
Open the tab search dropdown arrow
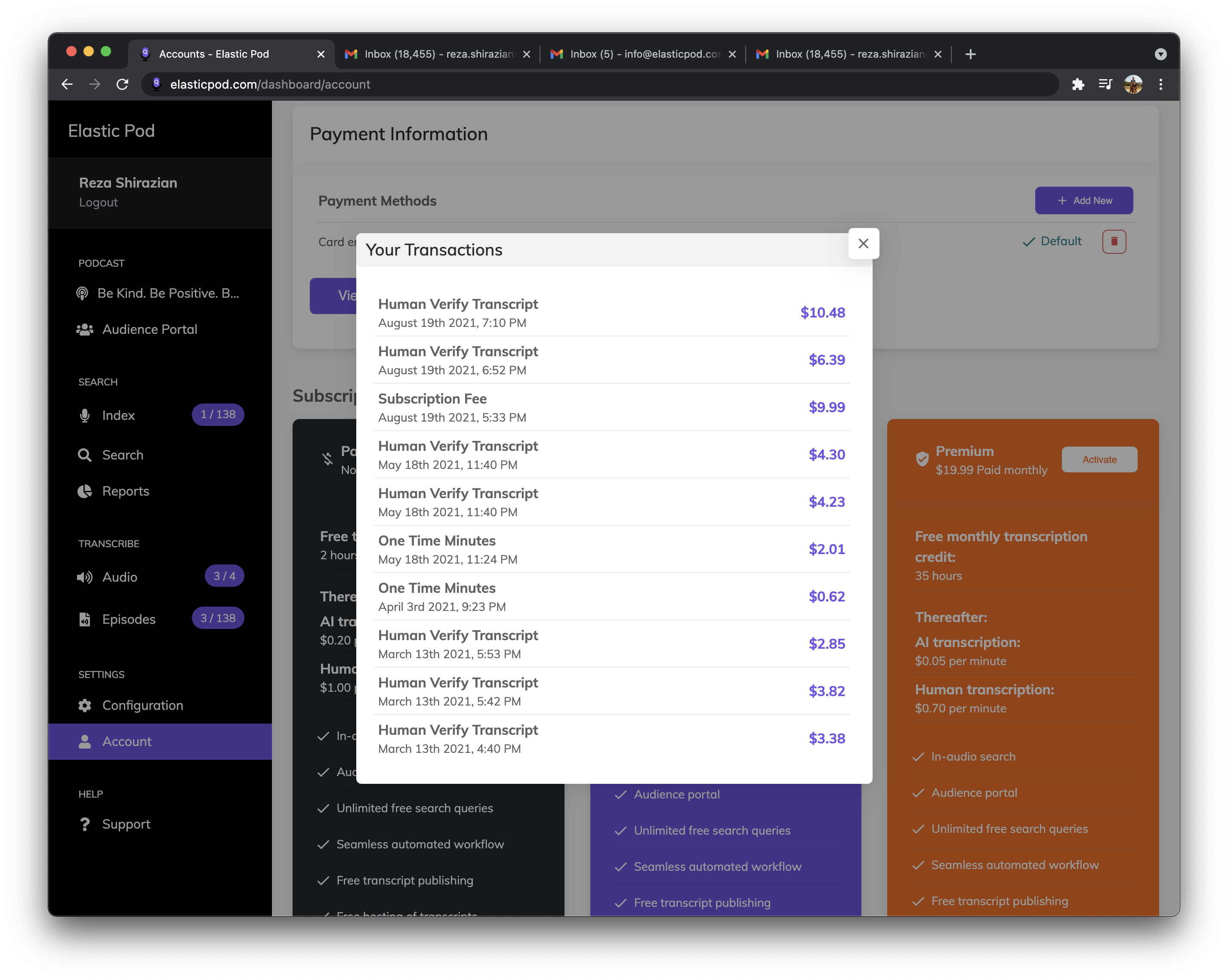tap(1160, 54)
